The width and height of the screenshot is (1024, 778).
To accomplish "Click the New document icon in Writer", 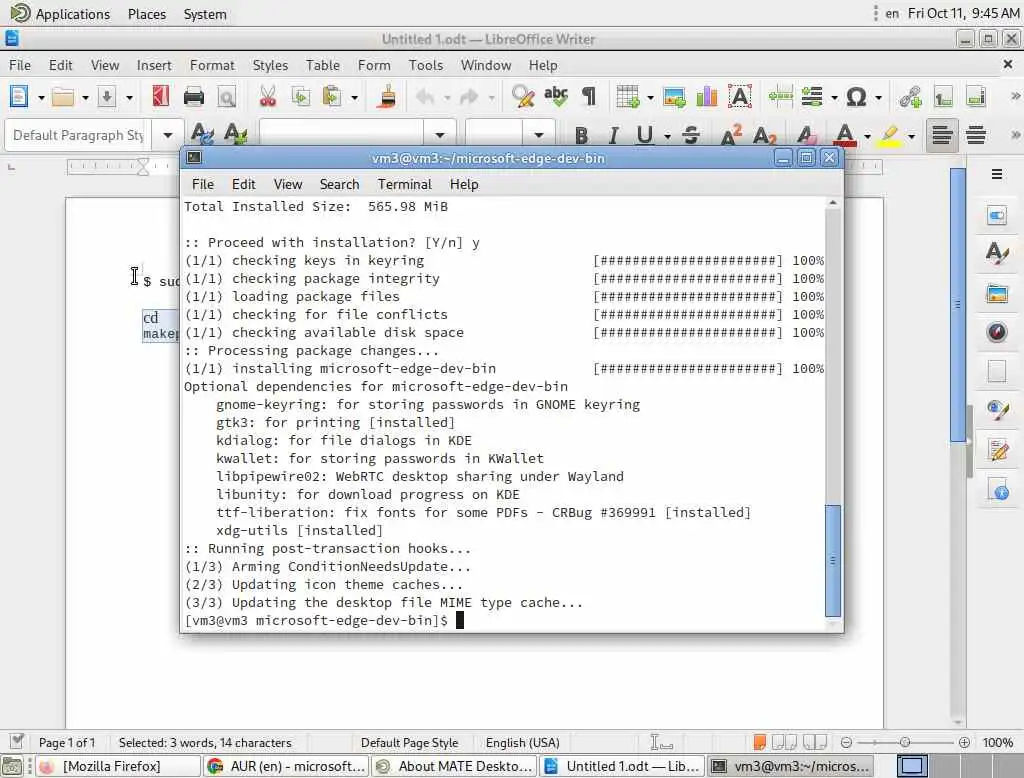I will [18, 97].
